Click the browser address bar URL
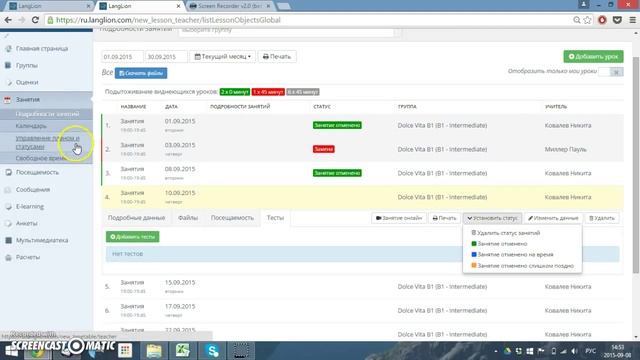The width and height of the screenshot is (640, 360). click(x=168, y=20)
